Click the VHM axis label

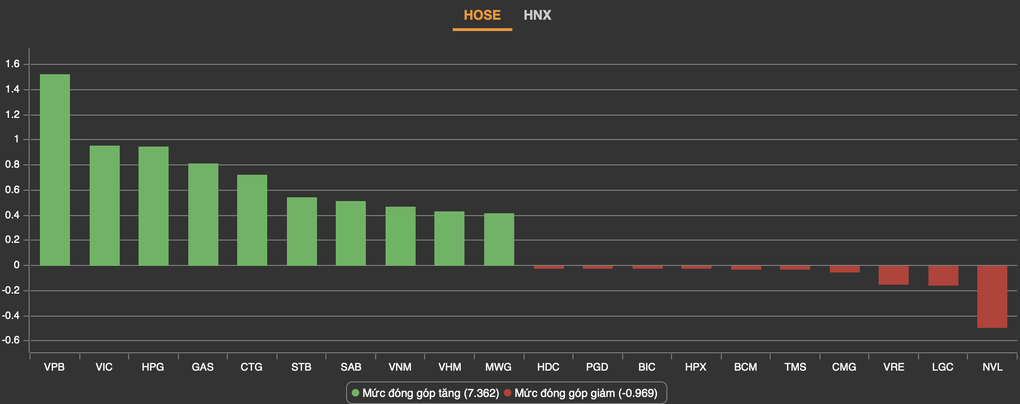pos(450,368)
